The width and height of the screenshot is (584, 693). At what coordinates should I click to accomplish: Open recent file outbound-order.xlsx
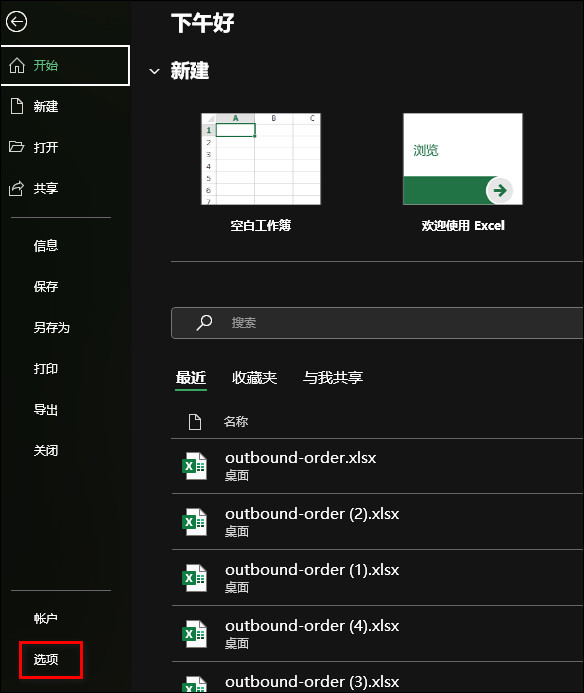tap(377, 466)
